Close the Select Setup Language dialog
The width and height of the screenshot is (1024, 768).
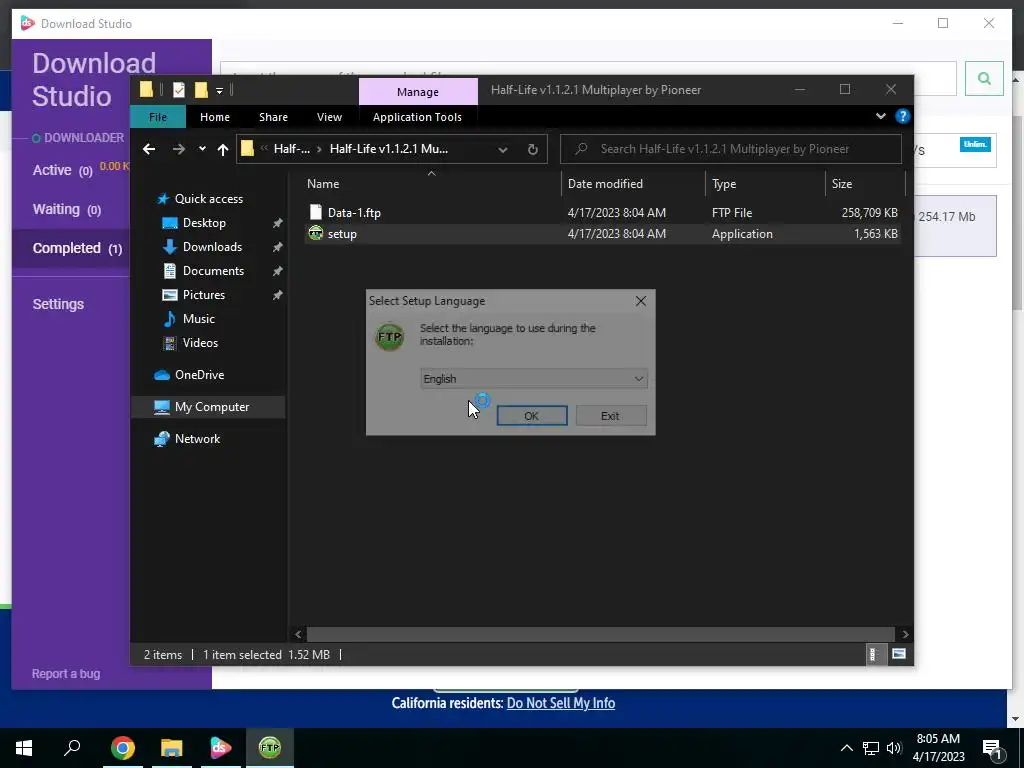641,300
